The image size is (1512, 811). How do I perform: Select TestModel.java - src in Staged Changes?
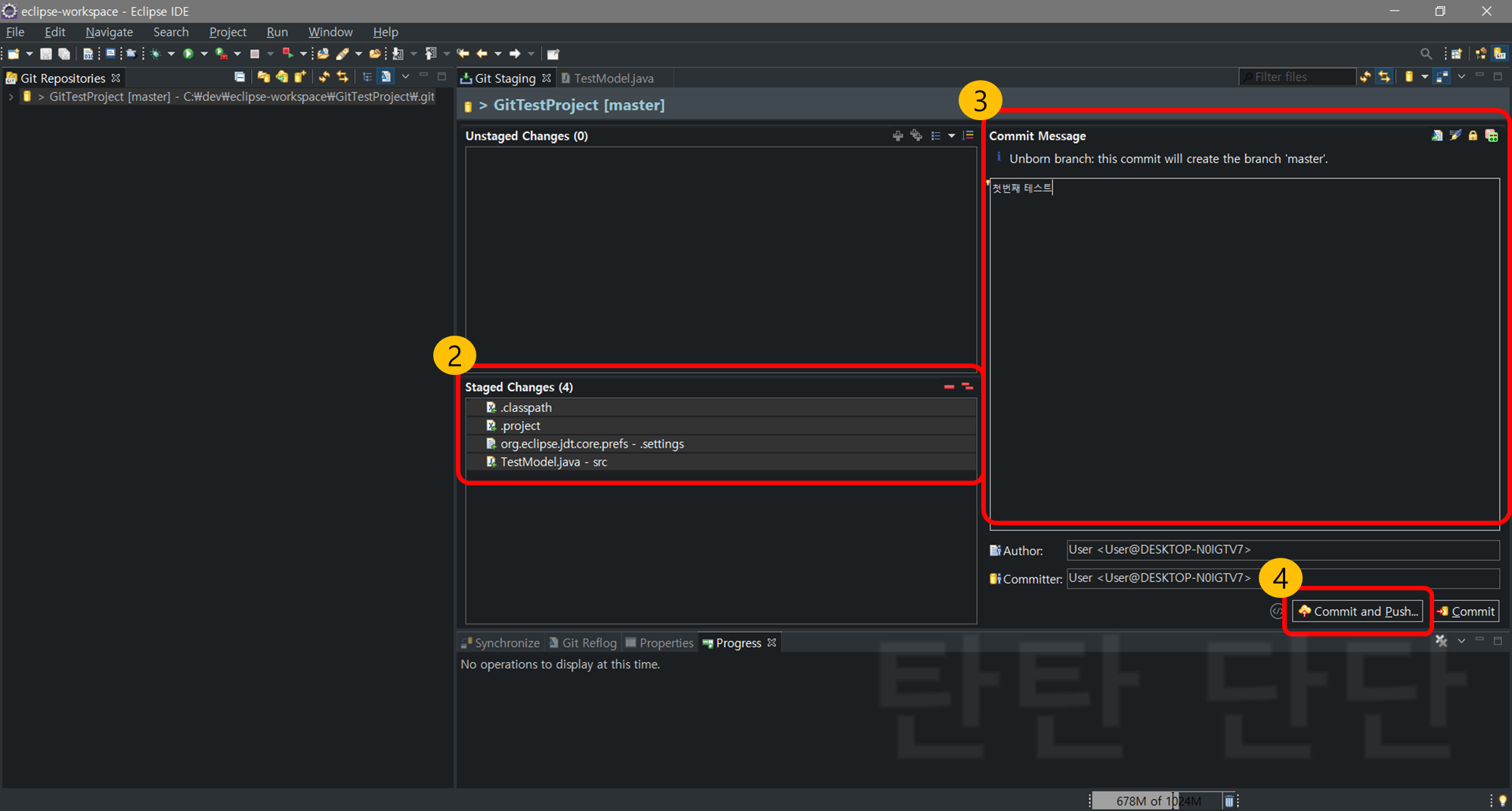pos(721,462)
